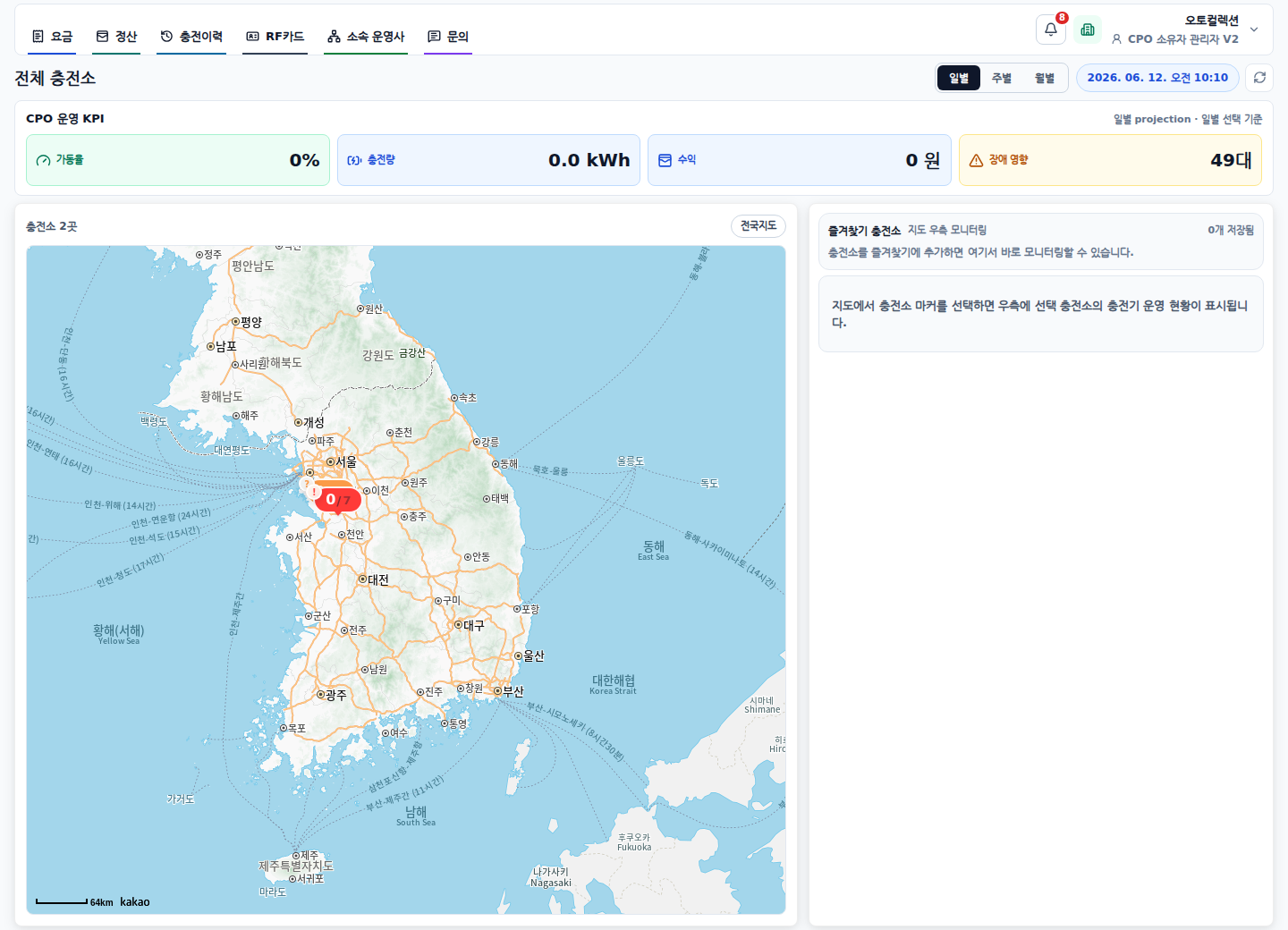Viewport: 1288px width, 930px height.
Task: Open the 2026. 06. 12. date picker
Action: click(x=1157, y=78)
